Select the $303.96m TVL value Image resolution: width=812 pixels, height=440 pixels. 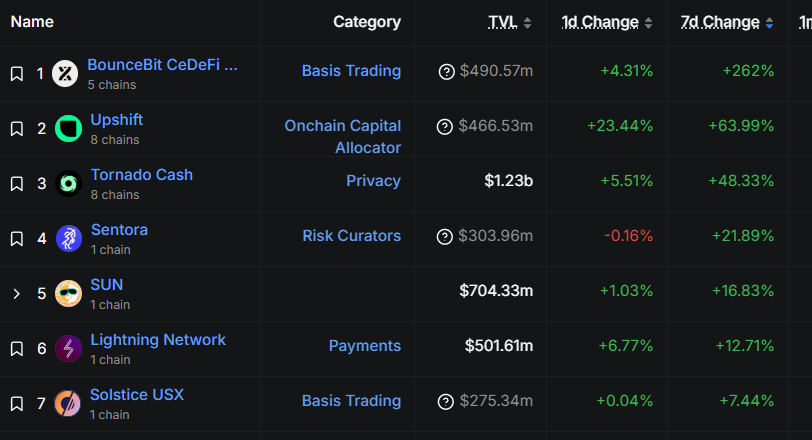(x=496, y=236)
